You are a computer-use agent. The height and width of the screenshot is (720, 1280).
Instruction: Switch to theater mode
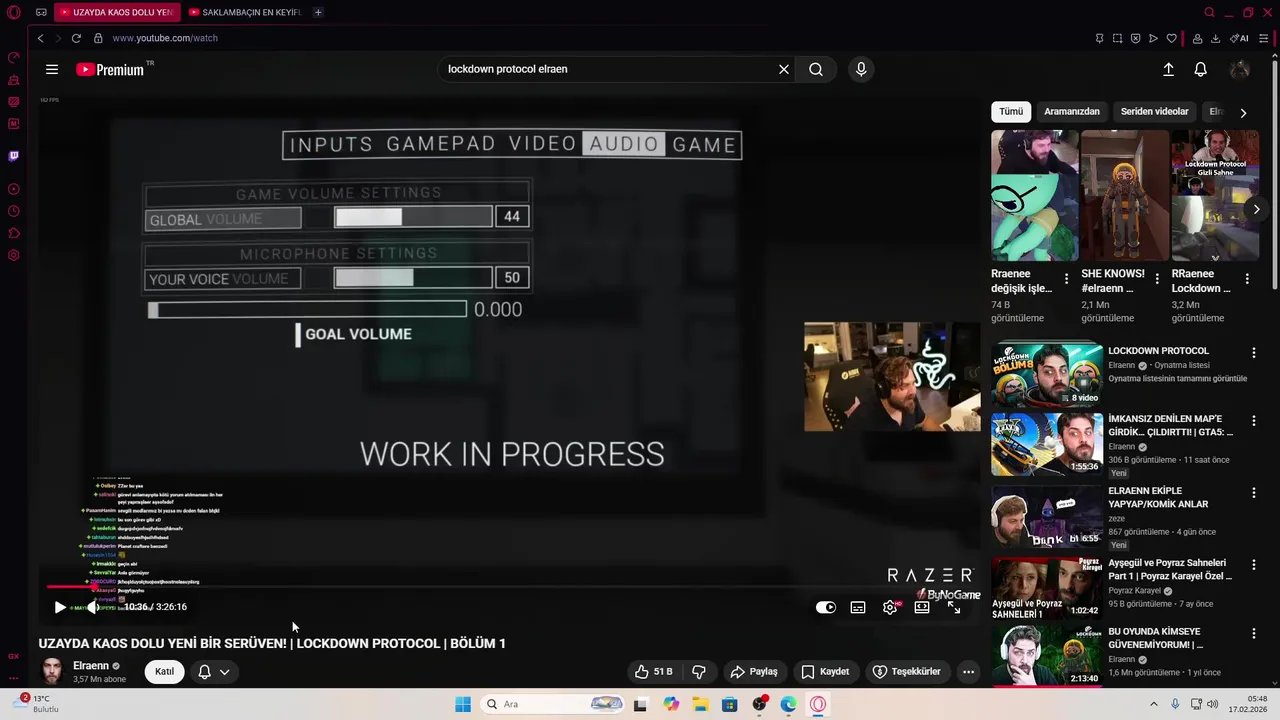click(922, 607)
